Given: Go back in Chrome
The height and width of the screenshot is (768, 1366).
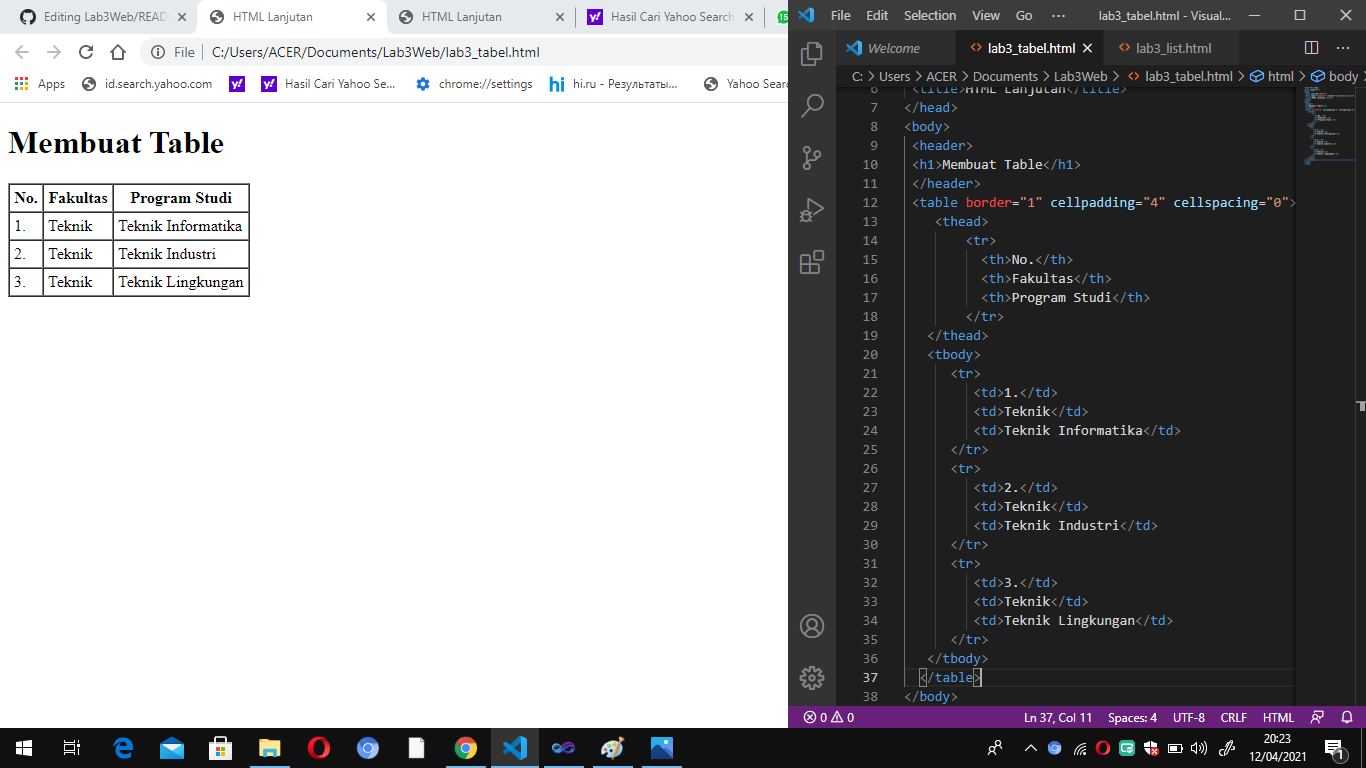Looking at the screenshot, I should click(22, 52).
